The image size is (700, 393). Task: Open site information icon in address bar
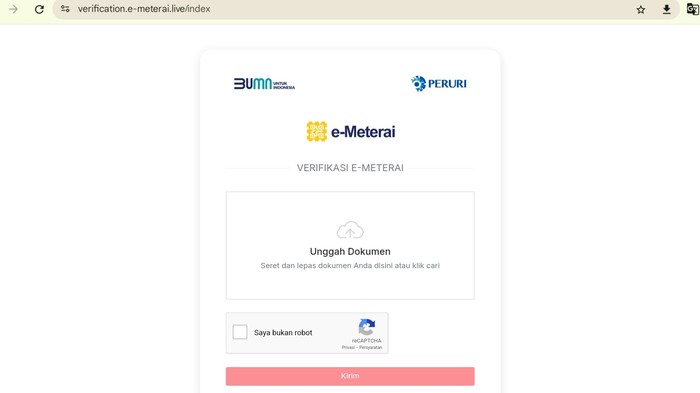[65, 8]
